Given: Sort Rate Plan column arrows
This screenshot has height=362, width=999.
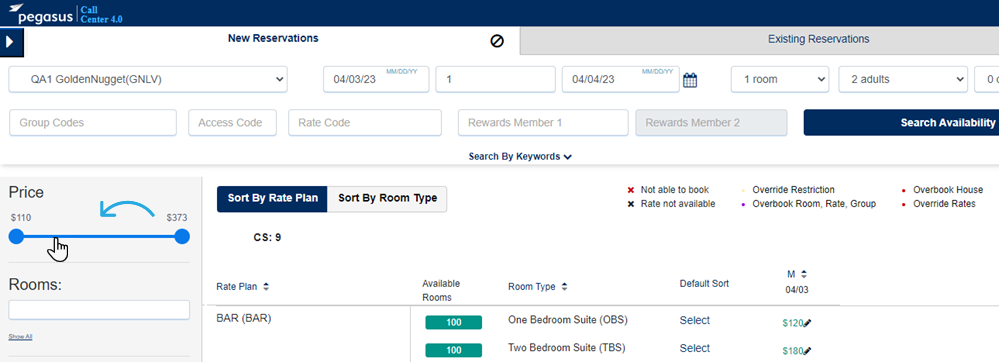Looking at the screenshot, I should coord(266,287).
